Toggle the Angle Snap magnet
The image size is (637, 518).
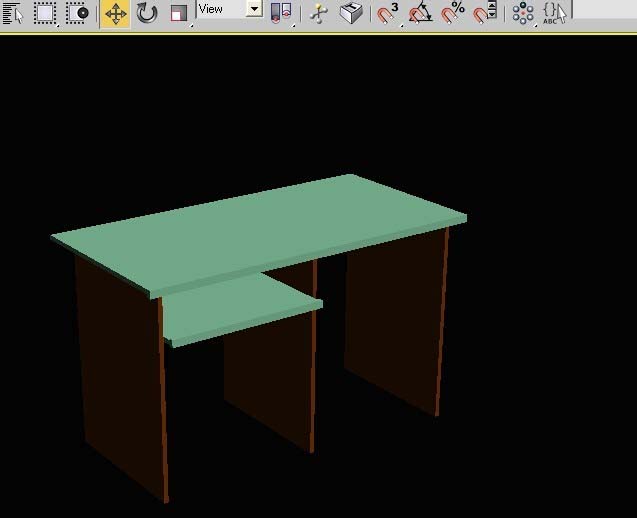pyautogui.click(x=420, y=12)
